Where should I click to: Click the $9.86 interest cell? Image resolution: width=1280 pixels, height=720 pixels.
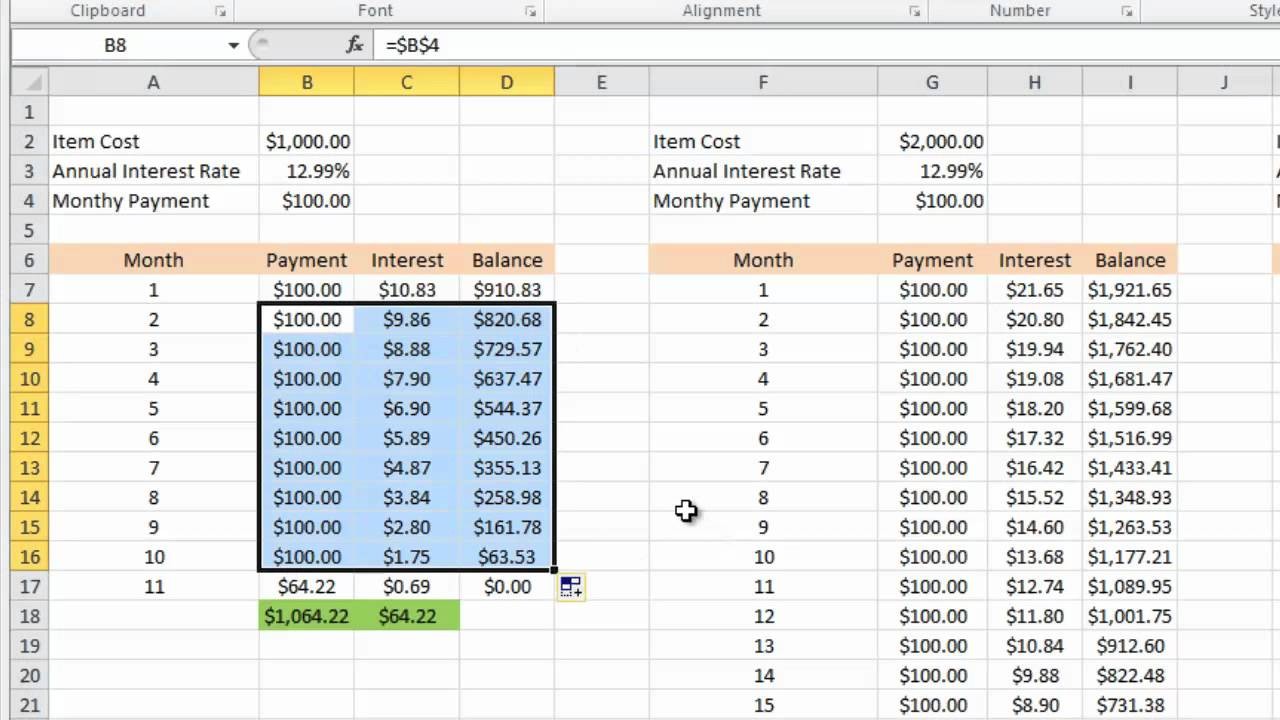coord(407,320)
